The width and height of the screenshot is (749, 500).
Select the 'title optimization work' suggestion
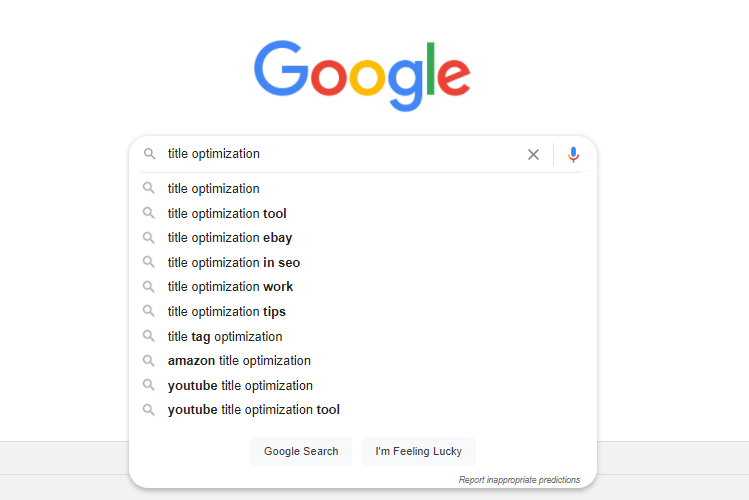(x=363, y=287)
